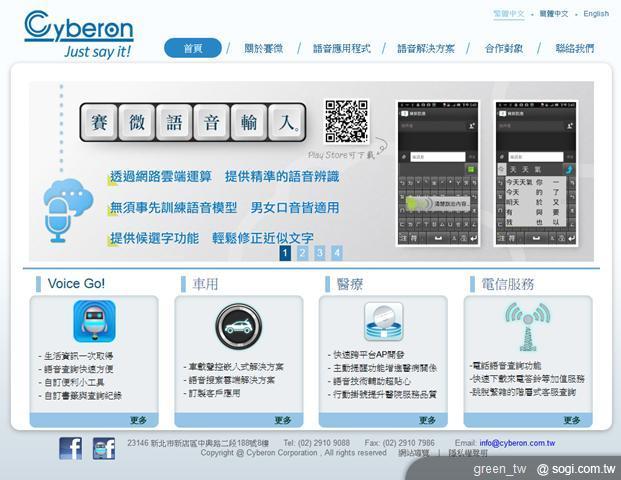
Task: Open the 語音應用程式 menu item
Action: [341, 49]
